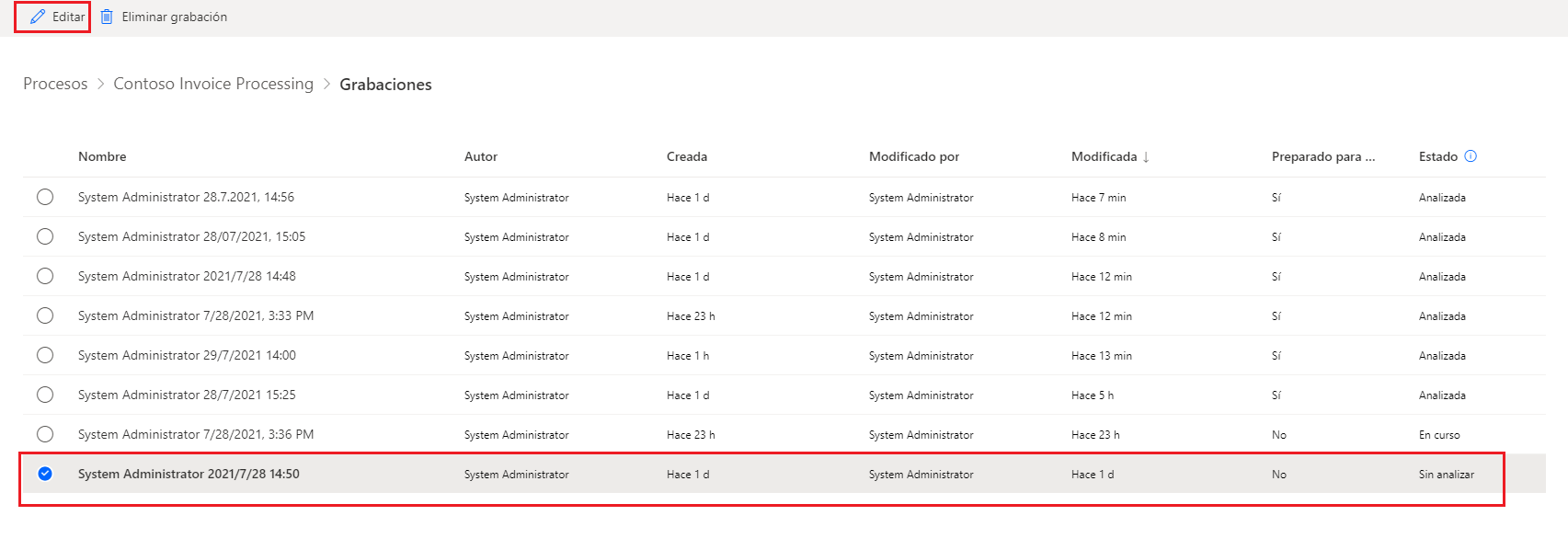This screenshot has height=550, width=1568.
Task: Select the recording named 28.7.2021, 14:56
Action: 45,197
